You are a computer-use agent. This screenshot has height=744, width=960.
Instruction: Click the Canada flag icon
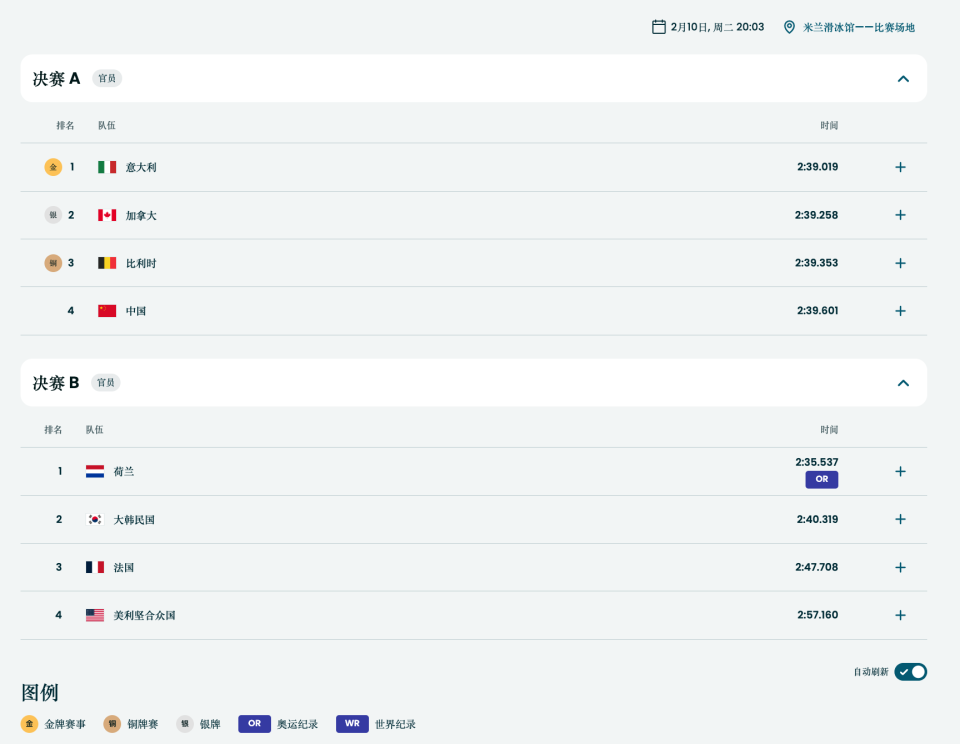(x=107, y=215)
